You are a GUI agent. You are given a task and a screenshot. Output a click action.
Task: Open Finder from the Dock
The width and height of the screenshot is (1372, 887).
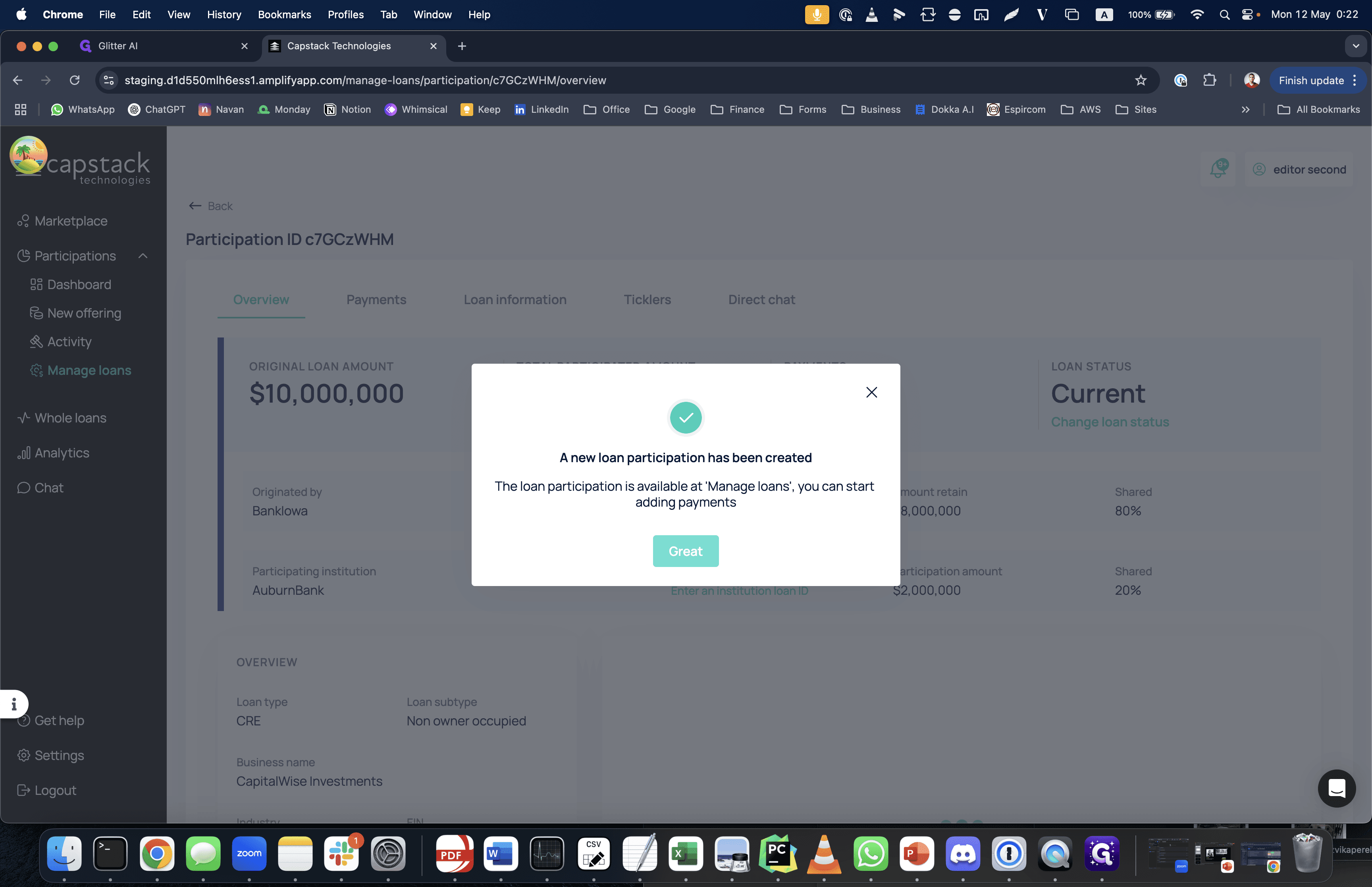pyautogui.click(x=64, y=854)
